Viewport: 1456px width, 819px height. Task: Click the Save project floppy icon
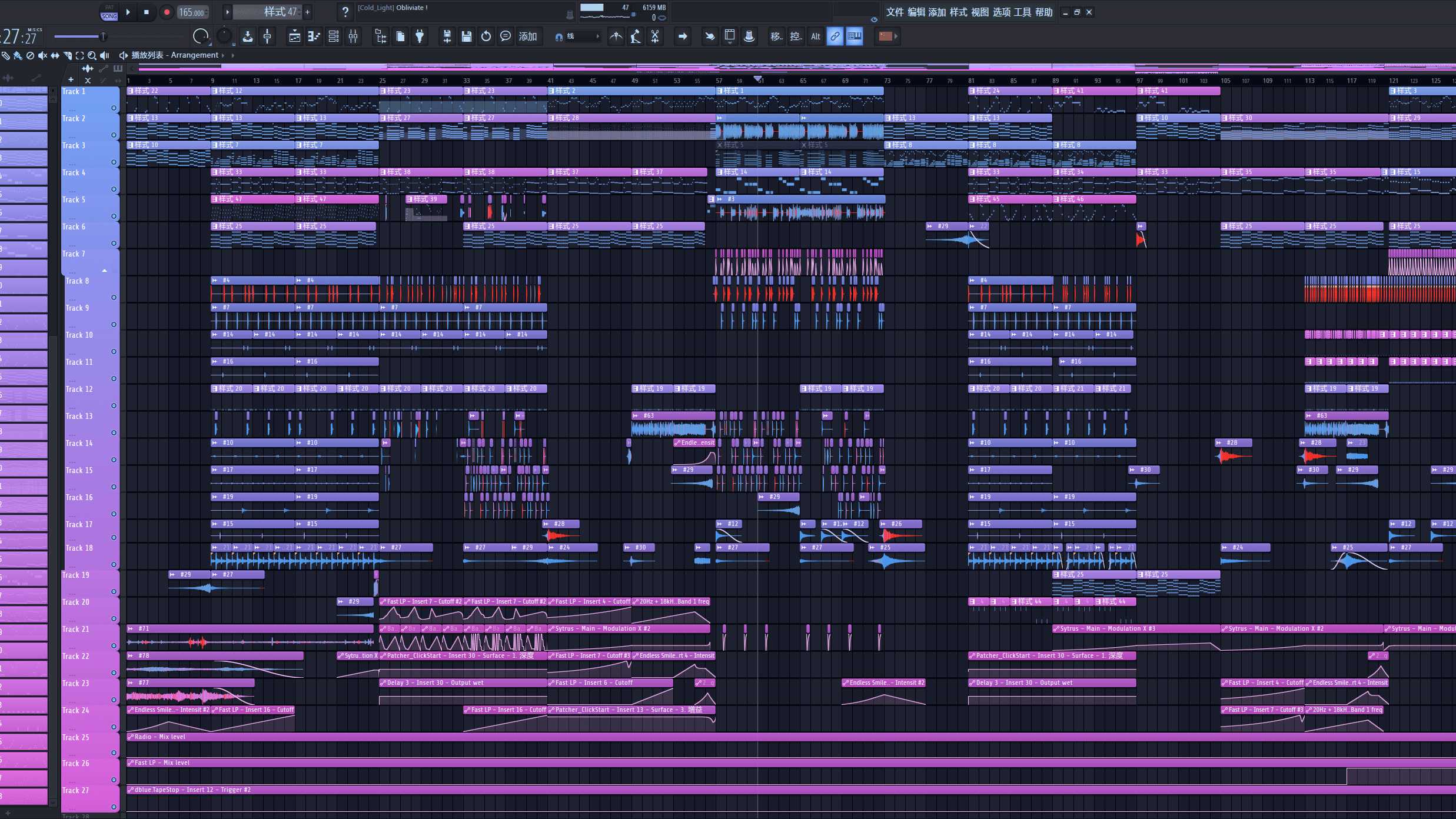coord(467,36)
